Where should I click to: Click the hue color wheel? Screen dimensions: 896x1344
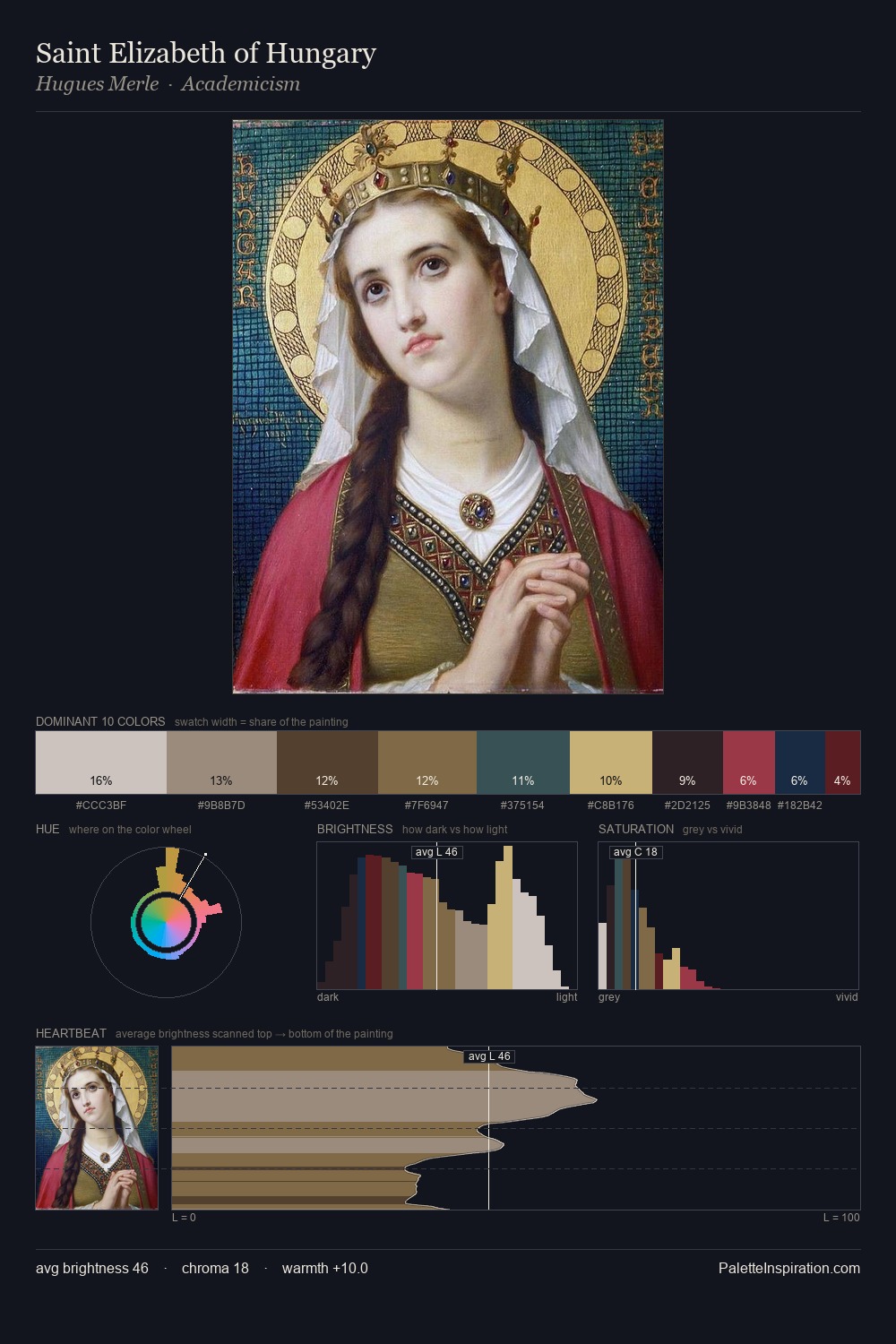click(x=166, y=921)
